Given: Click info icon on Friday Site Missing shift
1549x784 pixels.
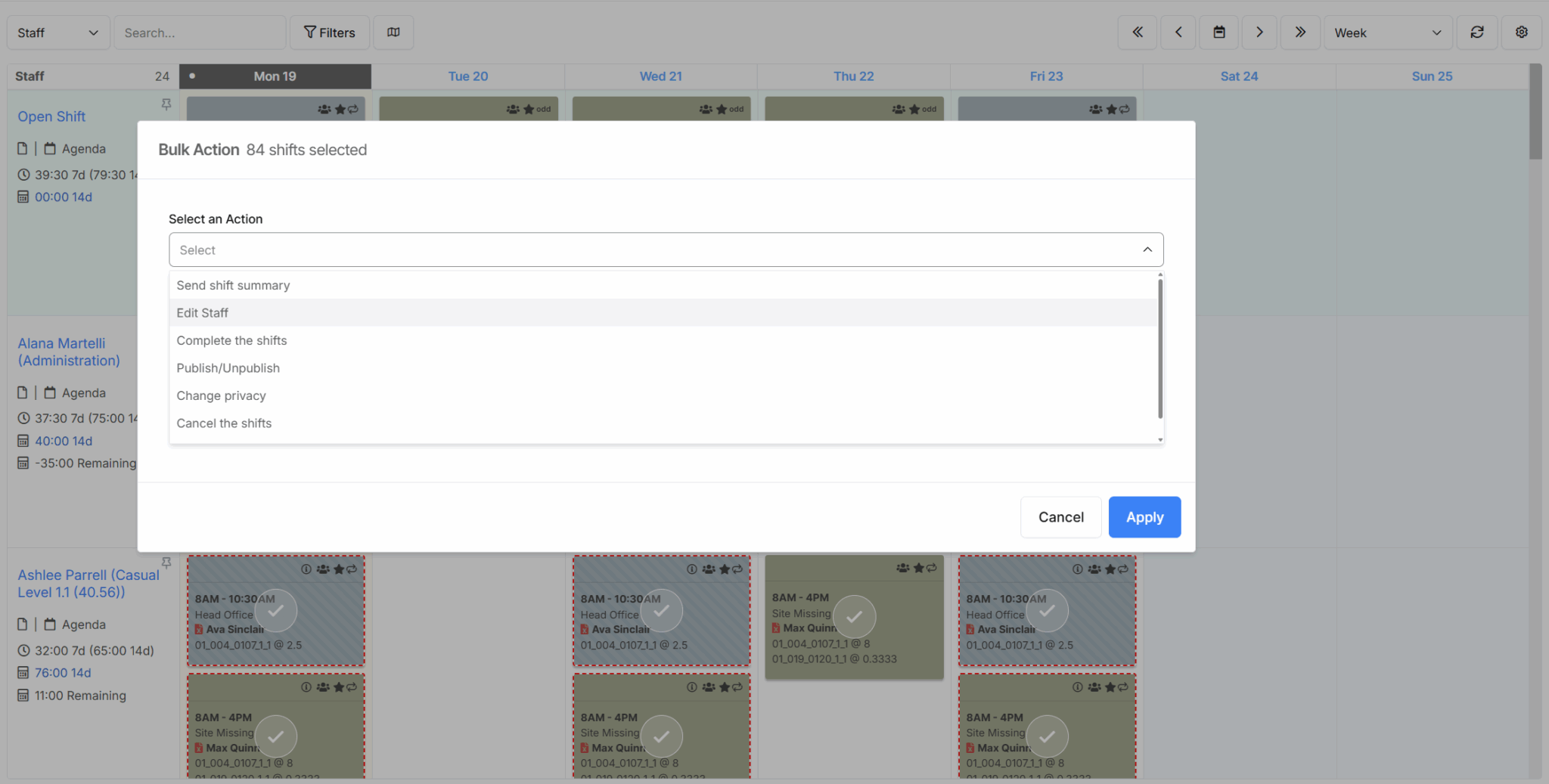Looking at the screenshot, I should pos(1078,687).
